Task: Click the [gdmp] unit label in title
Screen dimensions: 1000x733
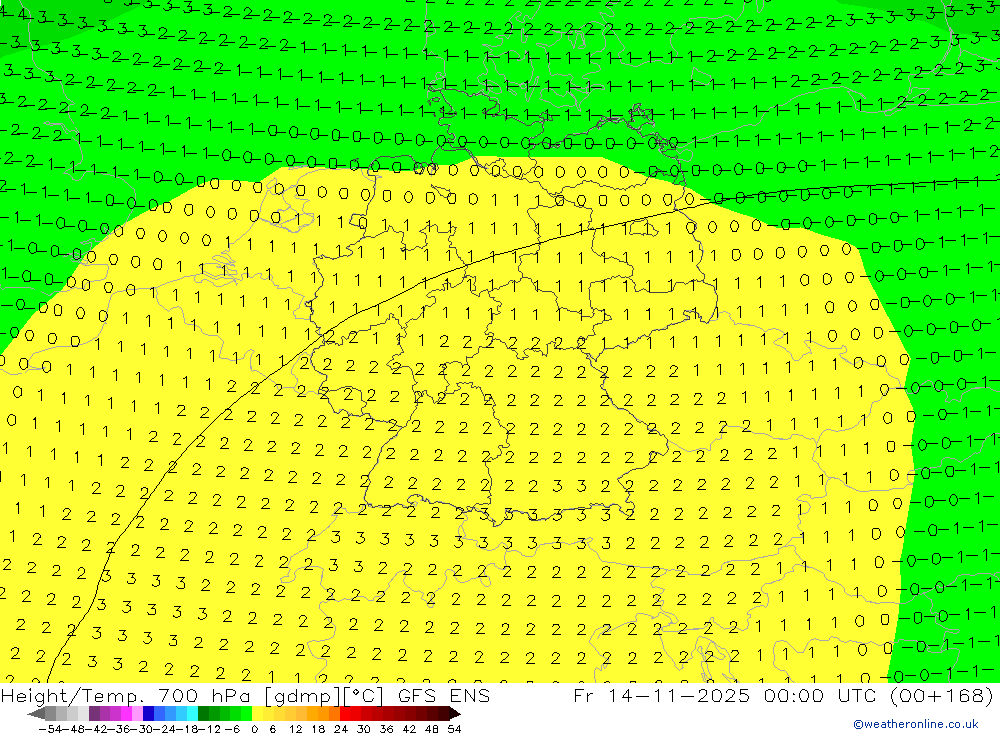Action: coord(302,696)
